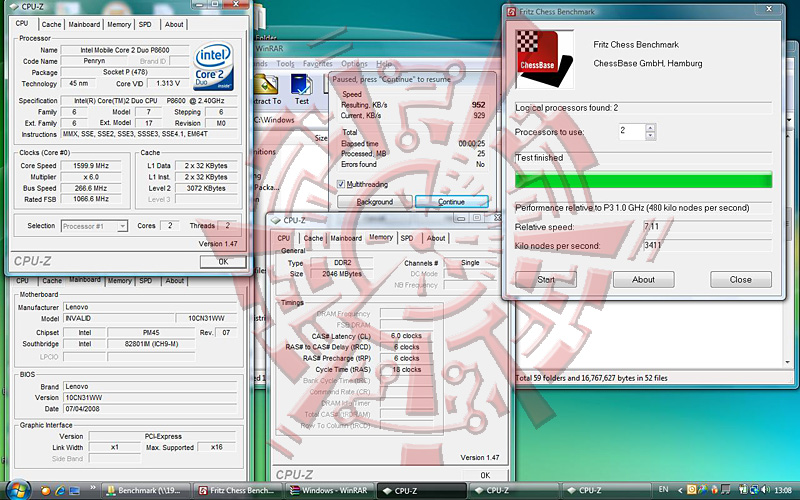Click the Show Desktop Quick Launch icon

[74, 491]
